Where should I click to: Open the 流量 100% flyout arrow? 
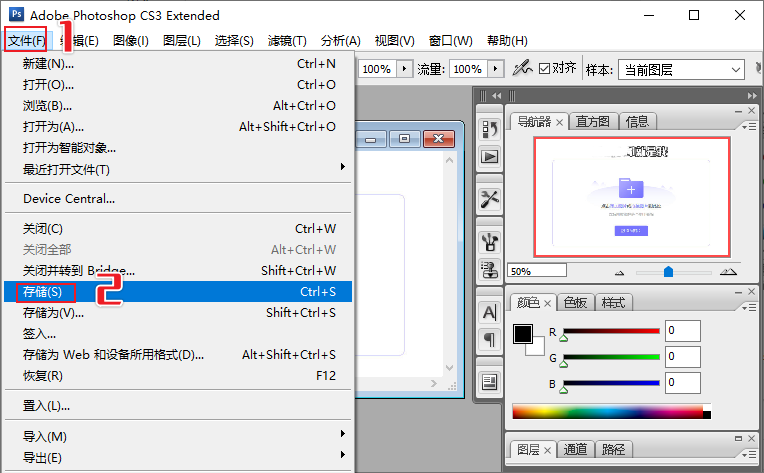tap(496, 69)
